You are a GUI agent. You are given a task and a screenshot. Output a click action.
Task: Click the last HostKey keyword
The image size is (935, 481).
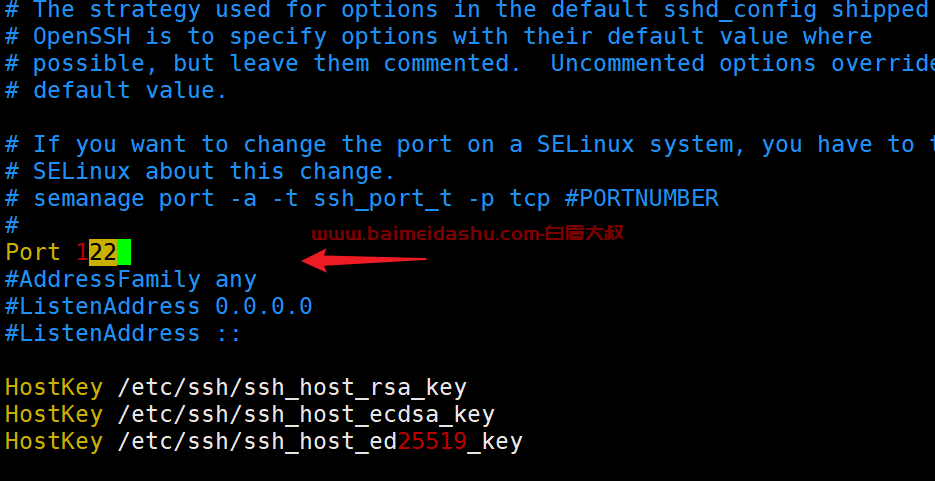pos(54,442)
